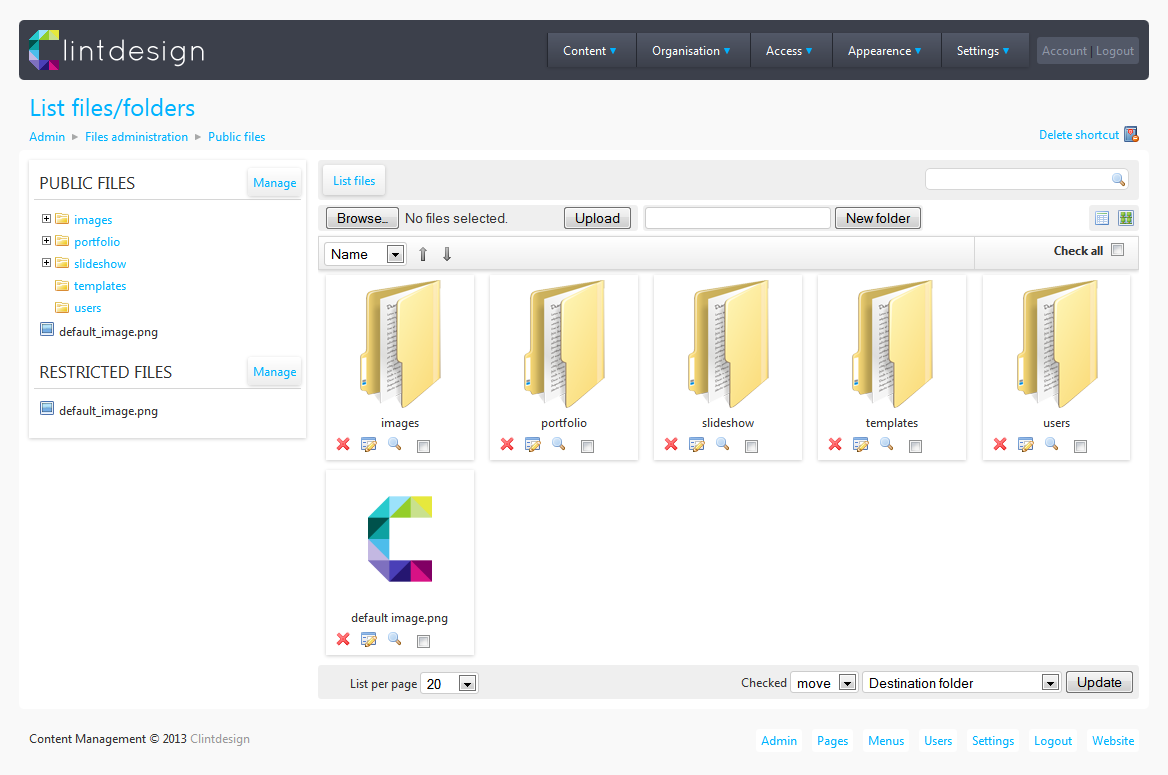1168x775 pixels.
Task: Check the templates folder checkbox
Action: click(x=915, y=446)
